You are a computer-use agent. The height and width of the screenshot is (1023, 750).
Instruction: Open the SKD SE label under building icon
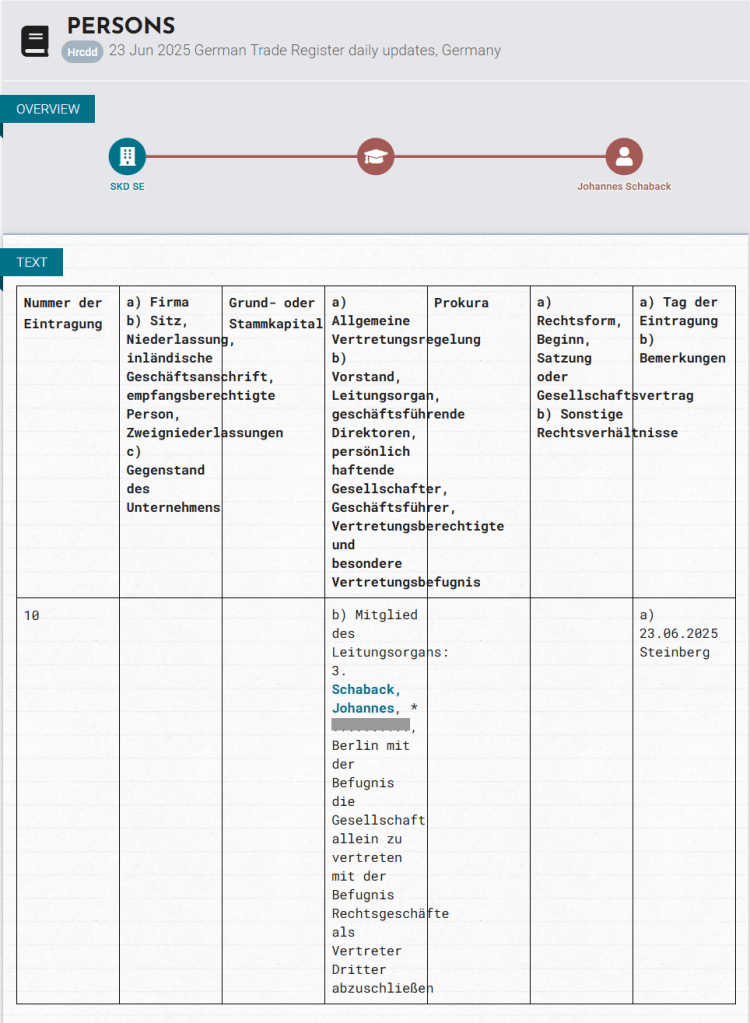127,186
